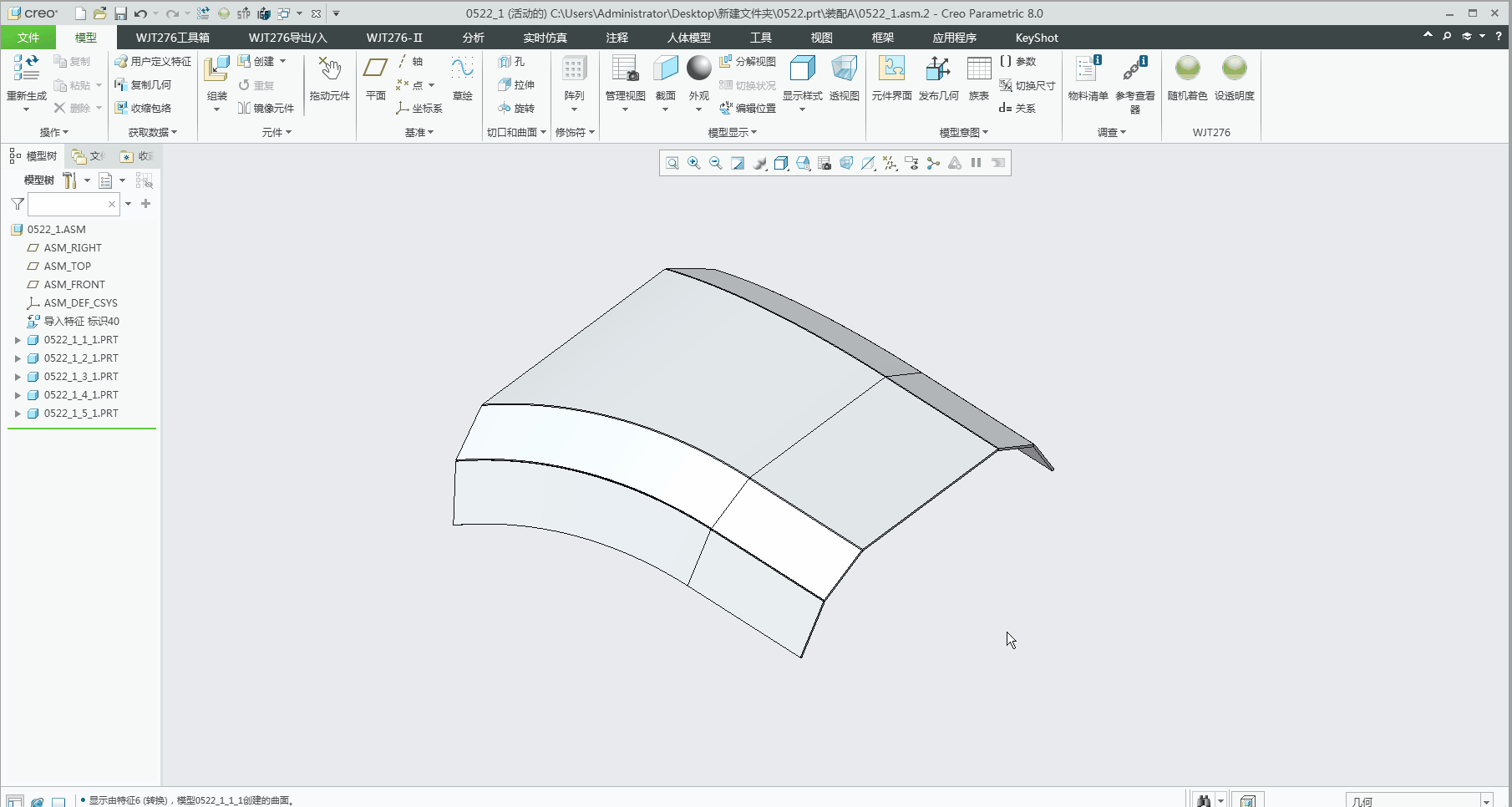Open the Model Display (模型显示) group dropdown
Image resolution: width=1512 pixels, height=807 pixels.
pos(733,132)
